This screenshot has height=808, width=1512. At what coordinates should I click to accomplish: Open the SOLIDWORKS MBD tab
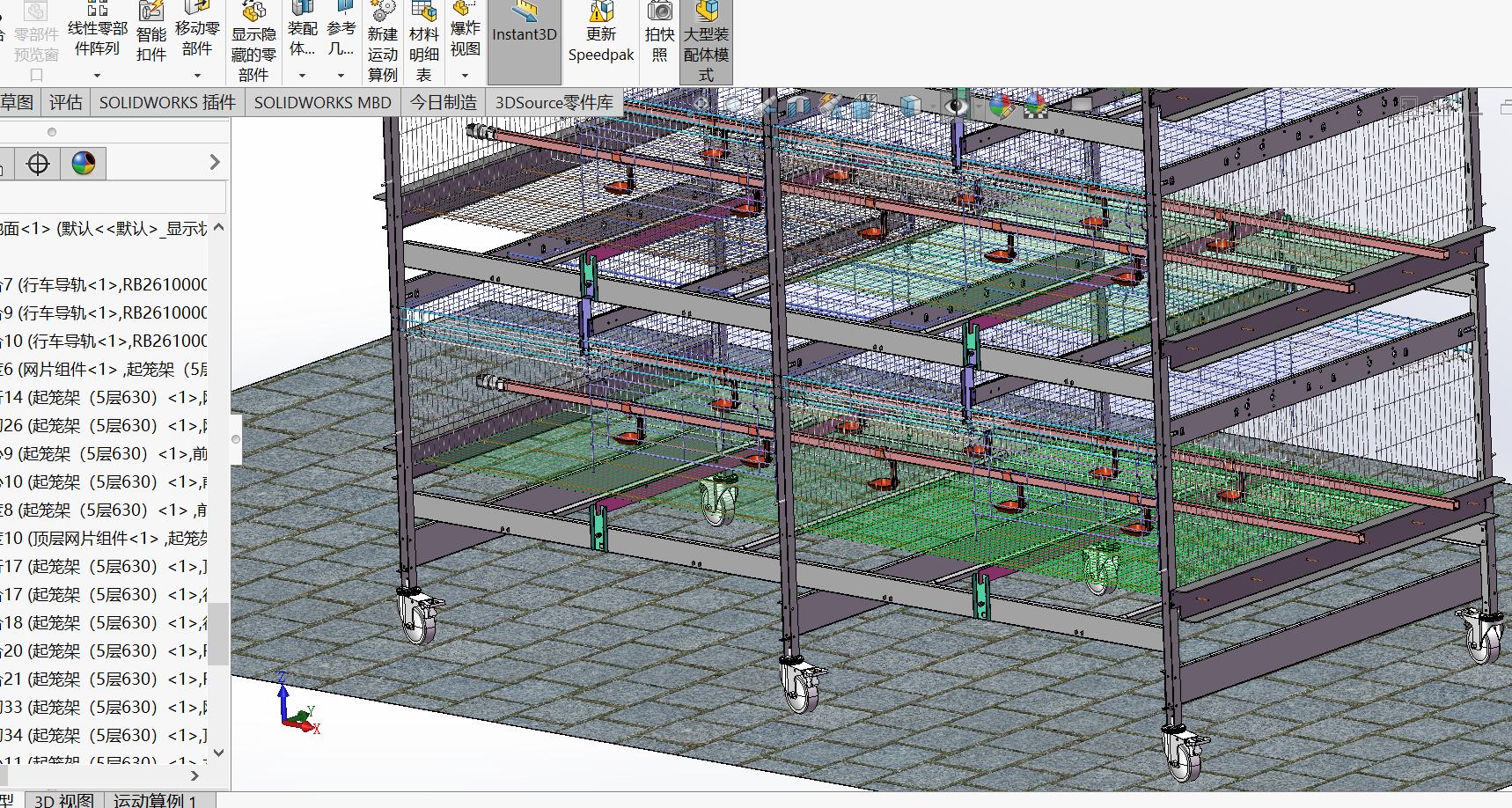(322, 102)
